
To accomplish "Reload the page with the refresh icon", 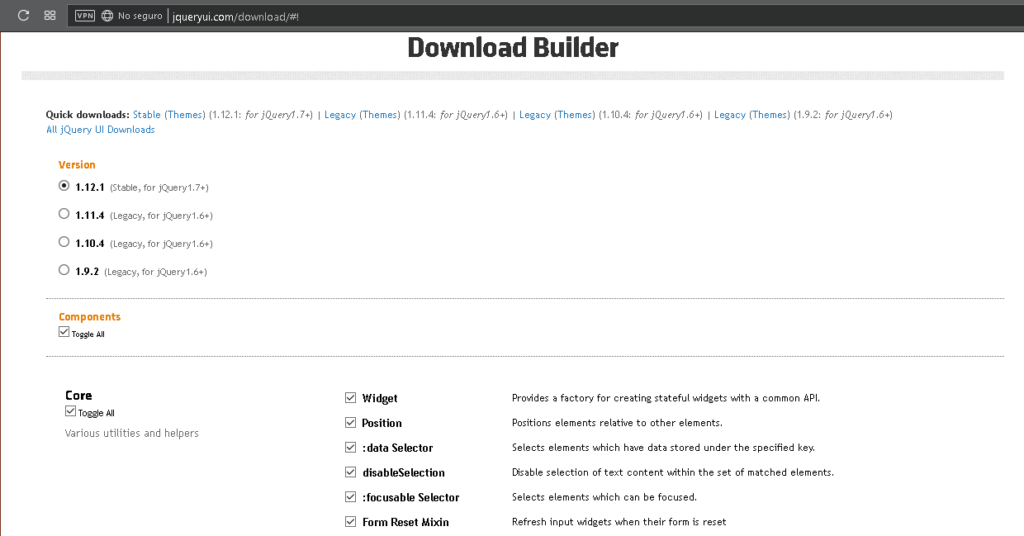I will (24, 16).
